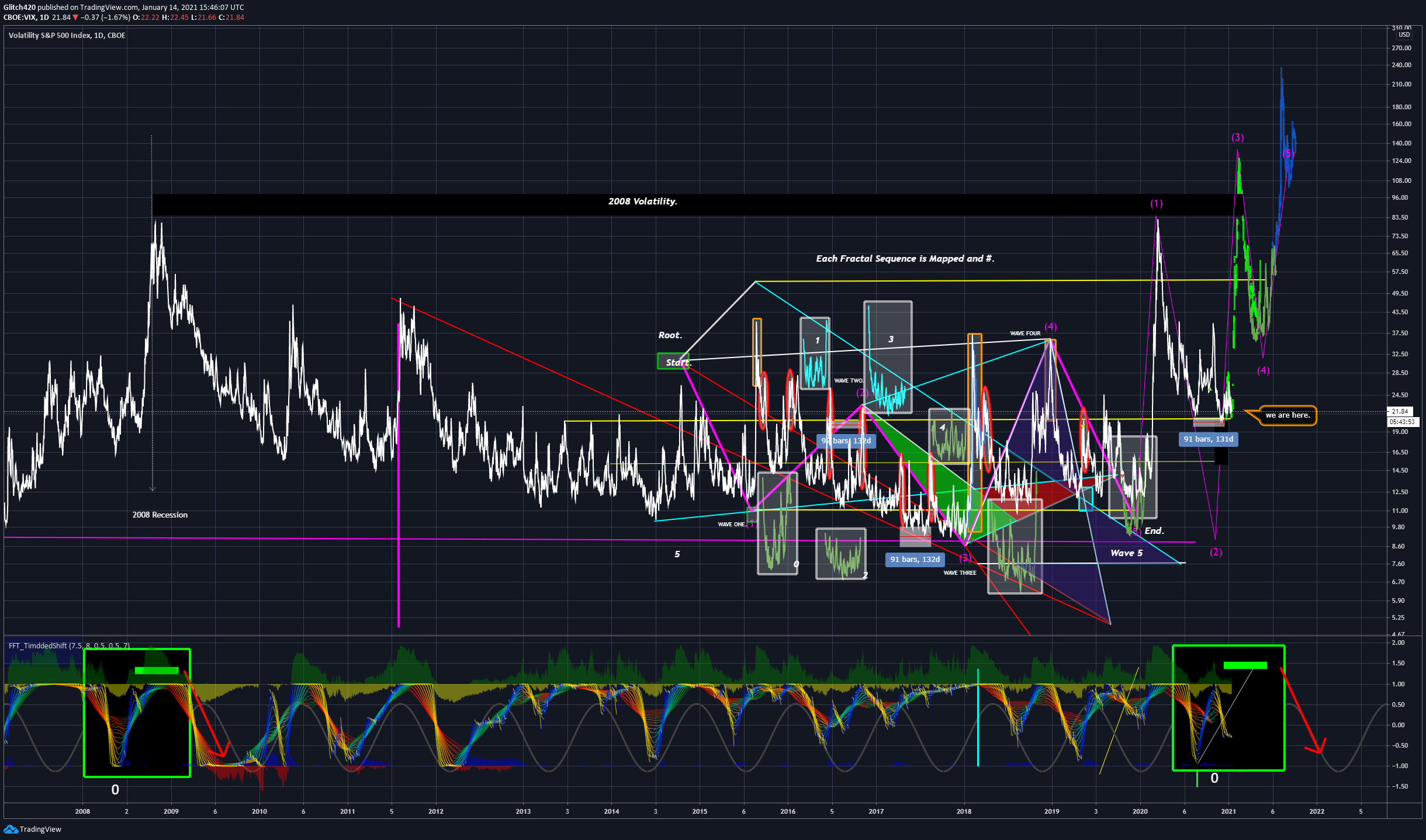The image size is (1426, 840).
Task: Click the bar countdown 05:43:53 tag
Action: point(1403,422)
